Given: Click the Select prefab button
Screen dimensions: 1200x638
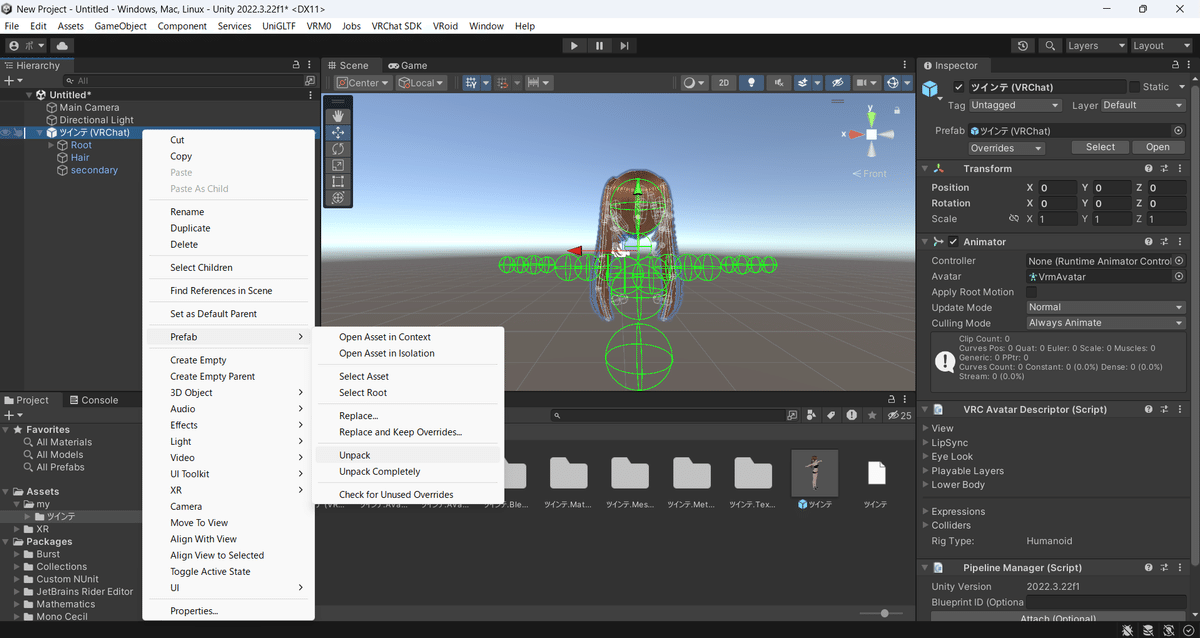Looking at the screenshot, I should (x=1100, y=147).
